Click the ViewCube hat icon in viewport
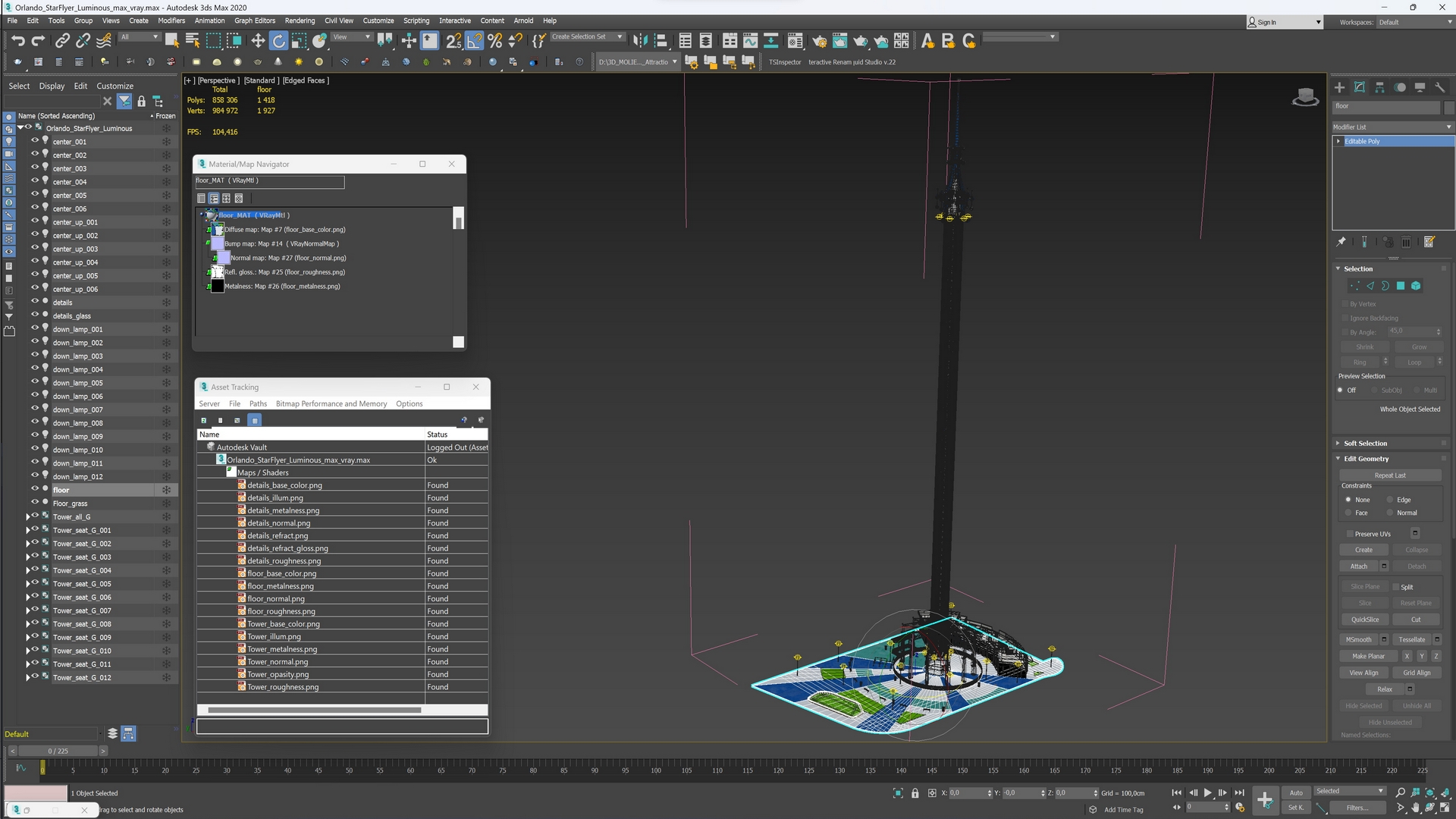This screenshot has height=819, width=1456. [1305, 97]
